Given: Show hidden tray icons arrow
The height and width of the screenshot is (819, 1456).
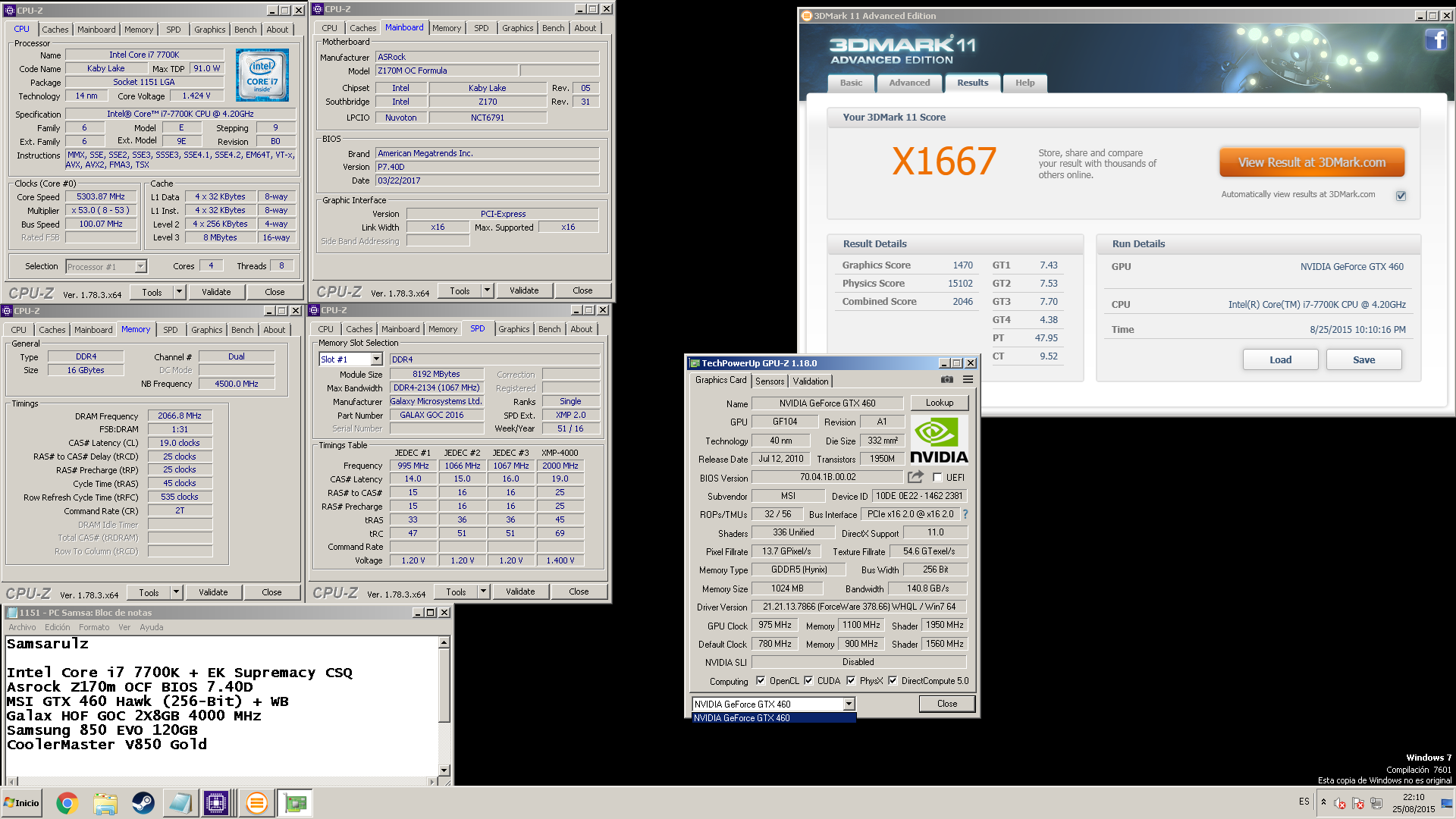Looking at the screenshot, I should tap(1323, 802).
